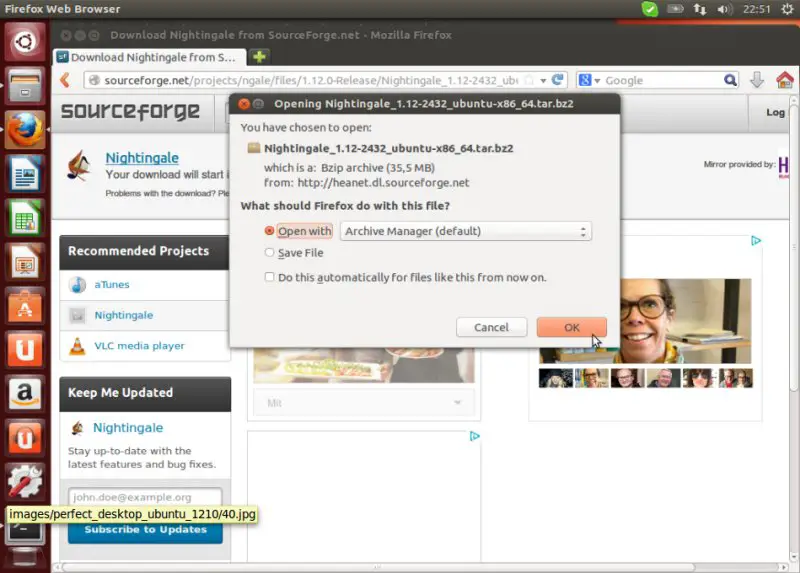Launch LibreOffice Impress from dock
Viewport: 800px width, 573px height.
[x=24, y=262]
